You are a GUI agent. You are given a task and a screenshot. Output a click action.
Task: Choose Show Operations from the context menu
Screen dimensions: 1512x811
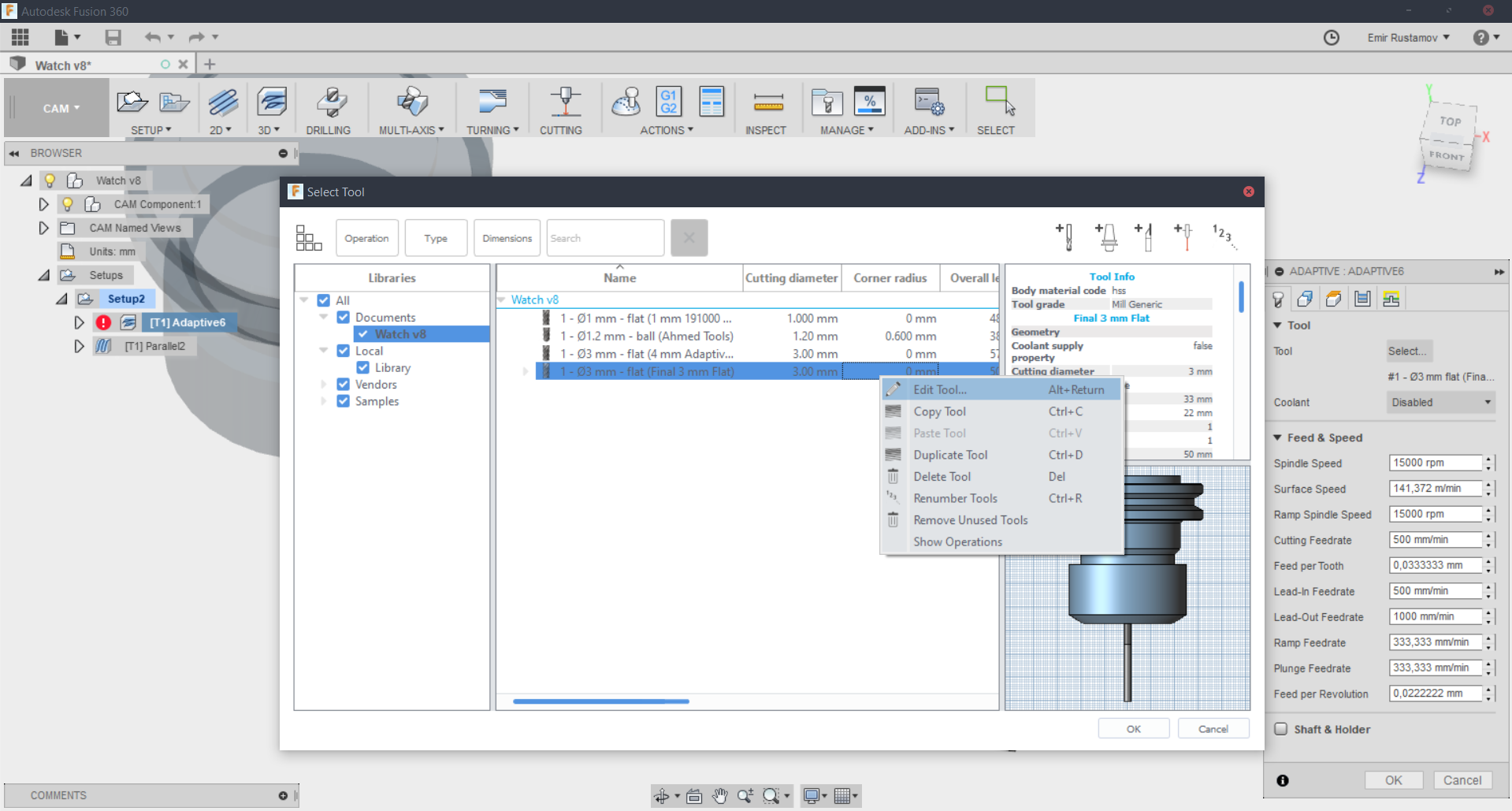(1001, 542)
